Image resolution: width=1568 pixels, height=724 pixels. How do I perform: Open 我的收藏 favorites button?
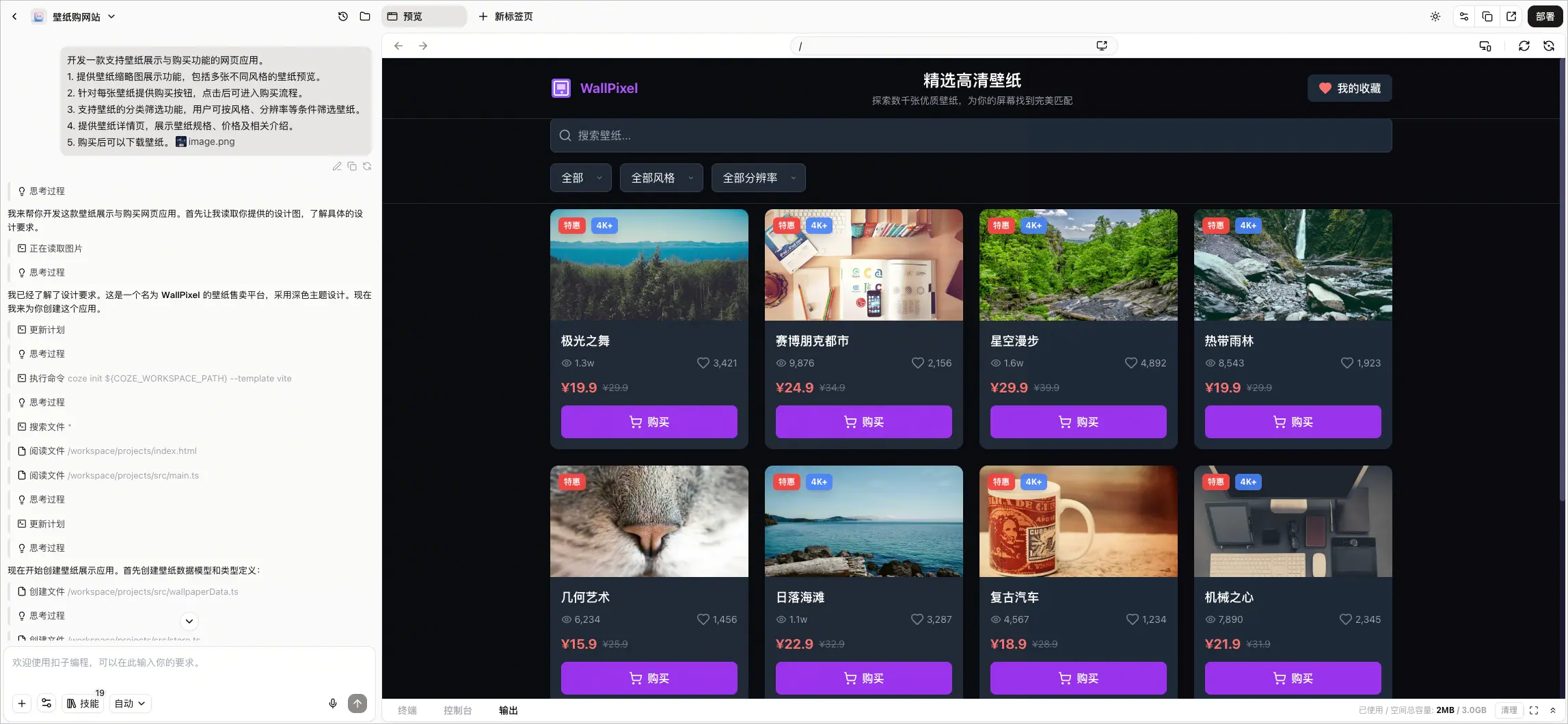click(x=1349, y=88)
